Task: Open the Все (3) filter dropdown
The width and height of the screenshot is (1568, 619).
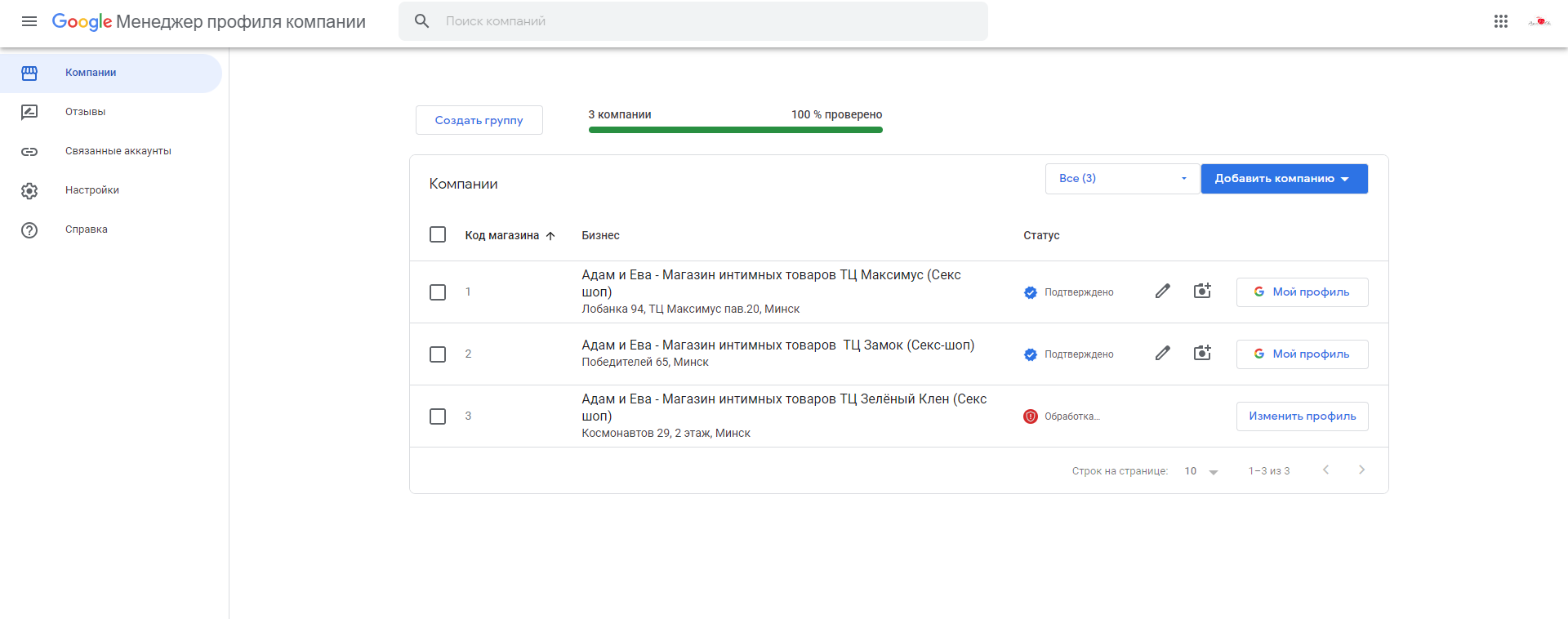Action: tap(1122, 179)
